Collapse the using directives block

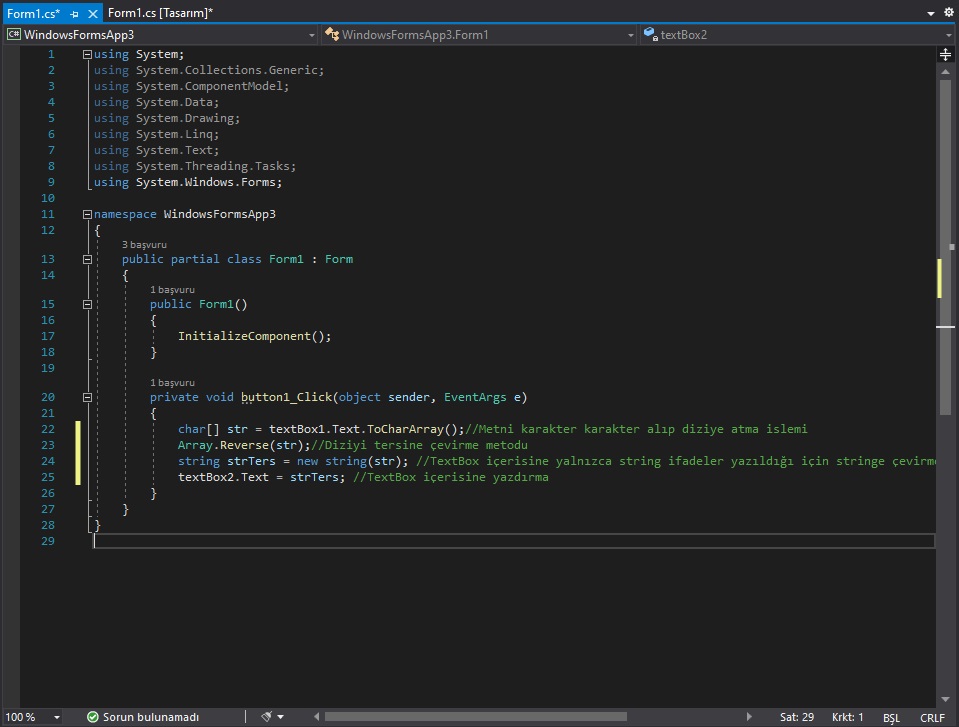87,54
